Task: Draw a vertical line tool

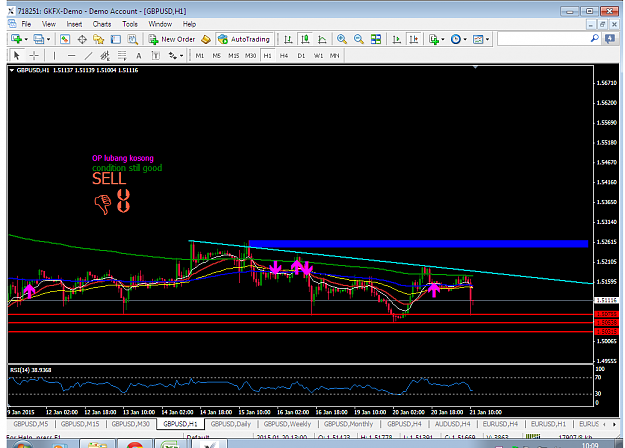Action: pyautogui.click(x=54, y=56)
